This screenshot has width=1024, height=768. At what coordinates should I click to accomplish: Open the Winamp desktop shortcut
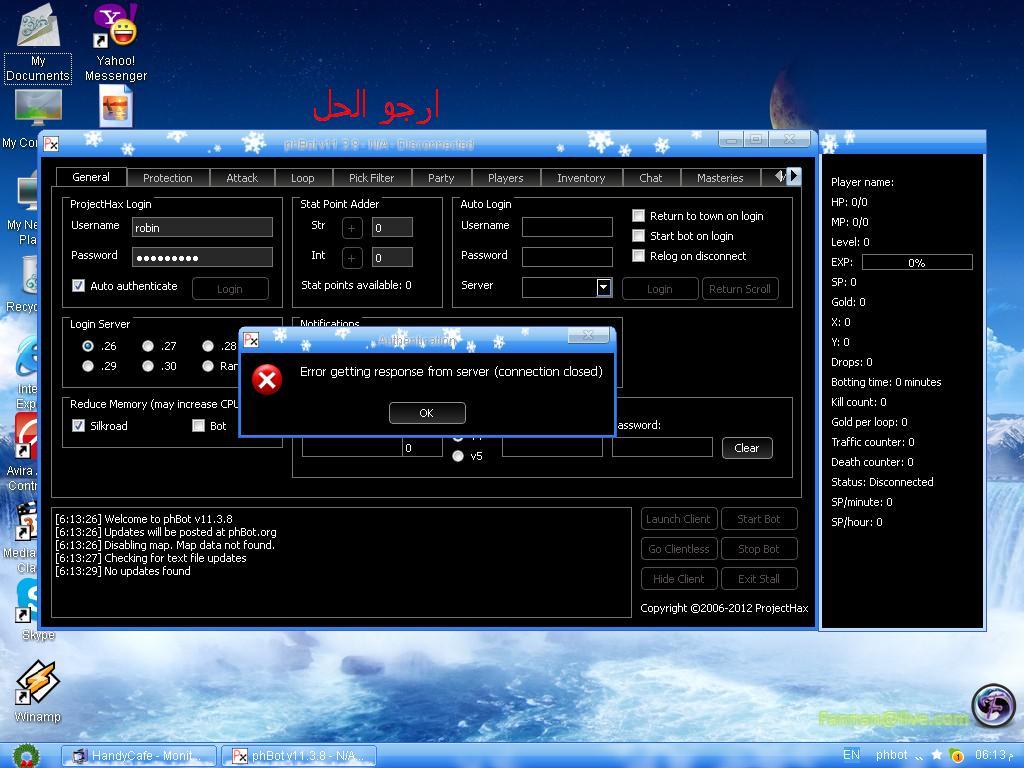[x=37, y=691]
